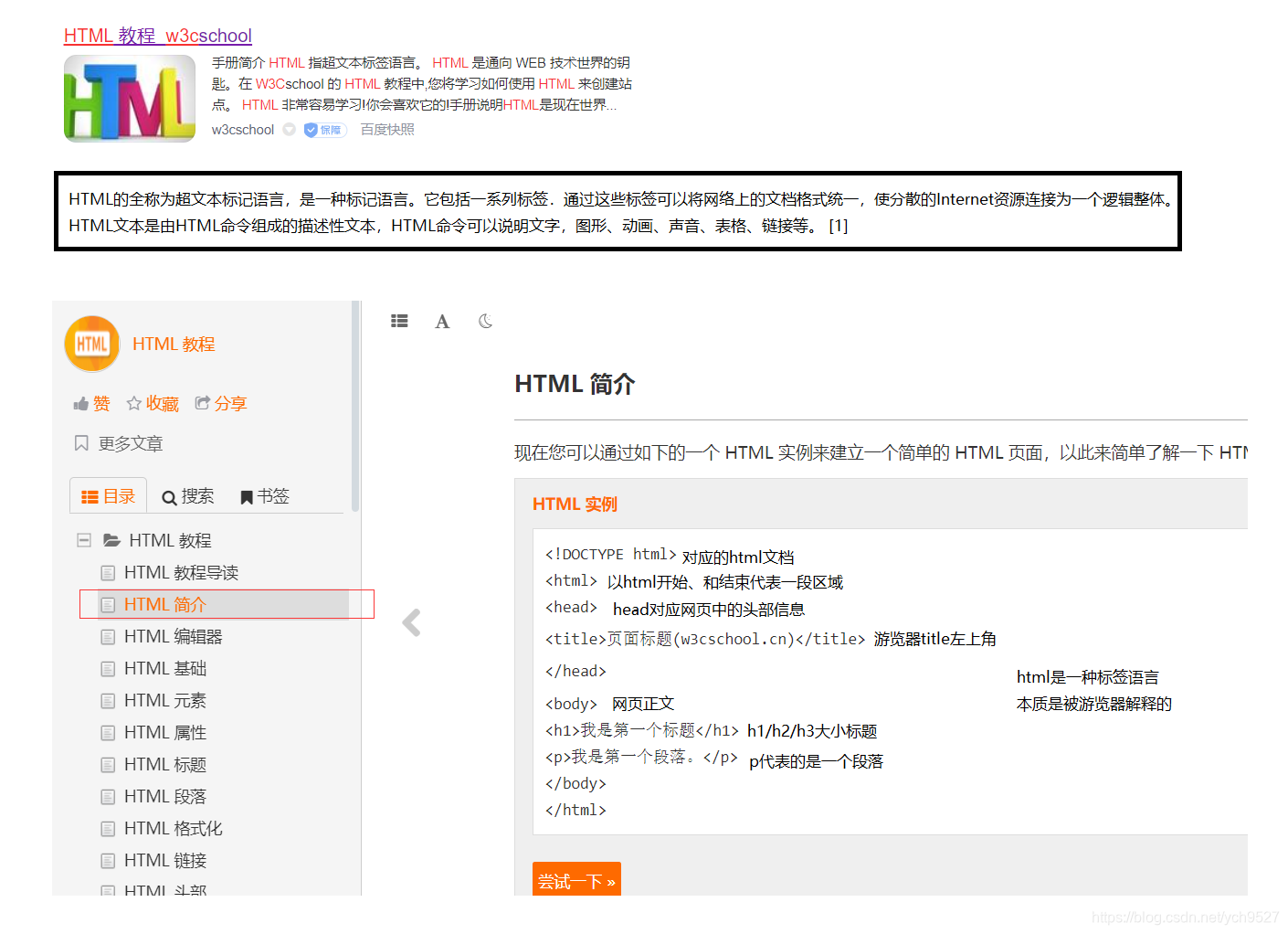Click the document icon beside HTML 标题
1288x934 pixels.
coord(108,765)
